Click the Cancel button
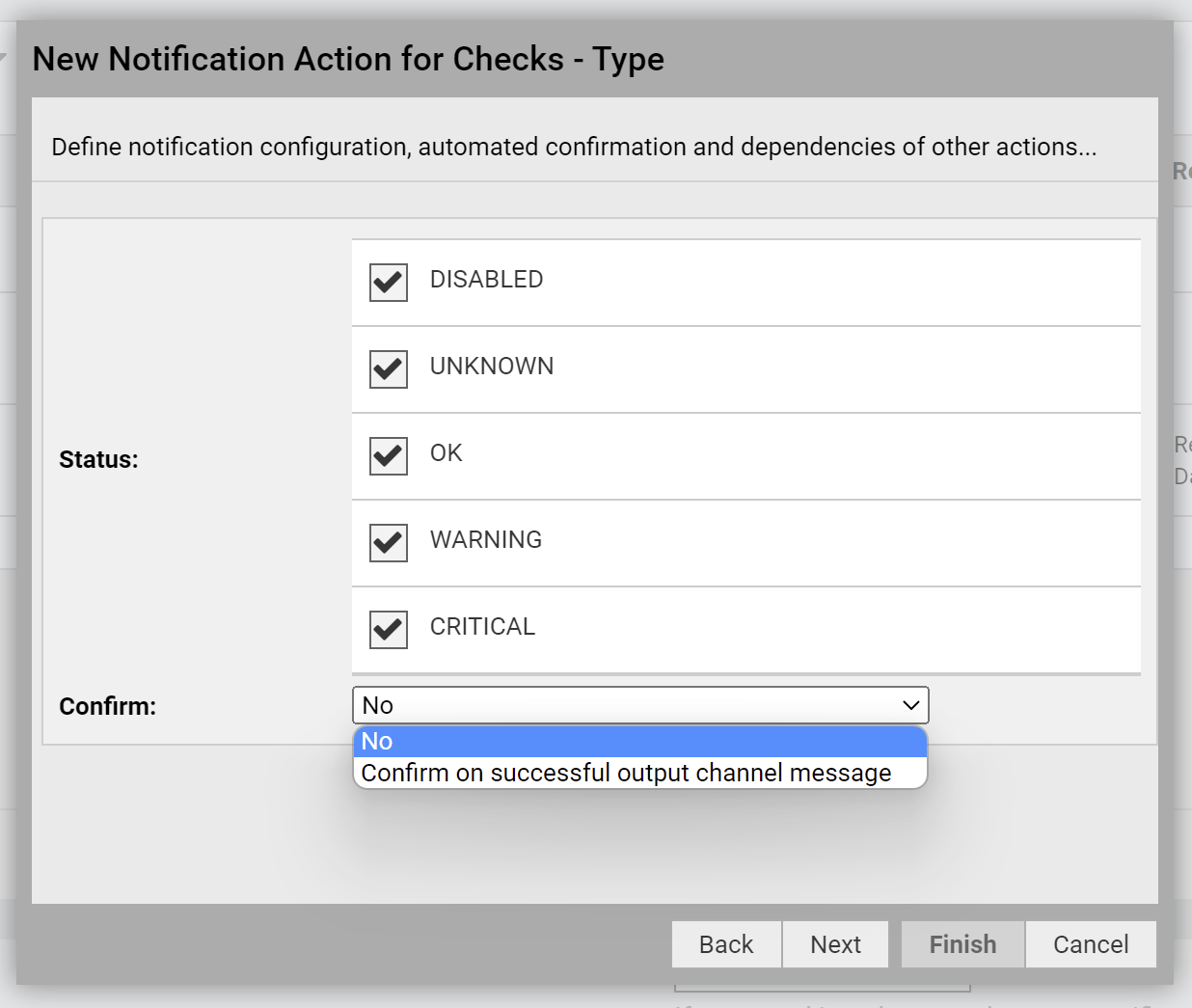Screen dimensions: 1192x1008 click(1090, 944)
